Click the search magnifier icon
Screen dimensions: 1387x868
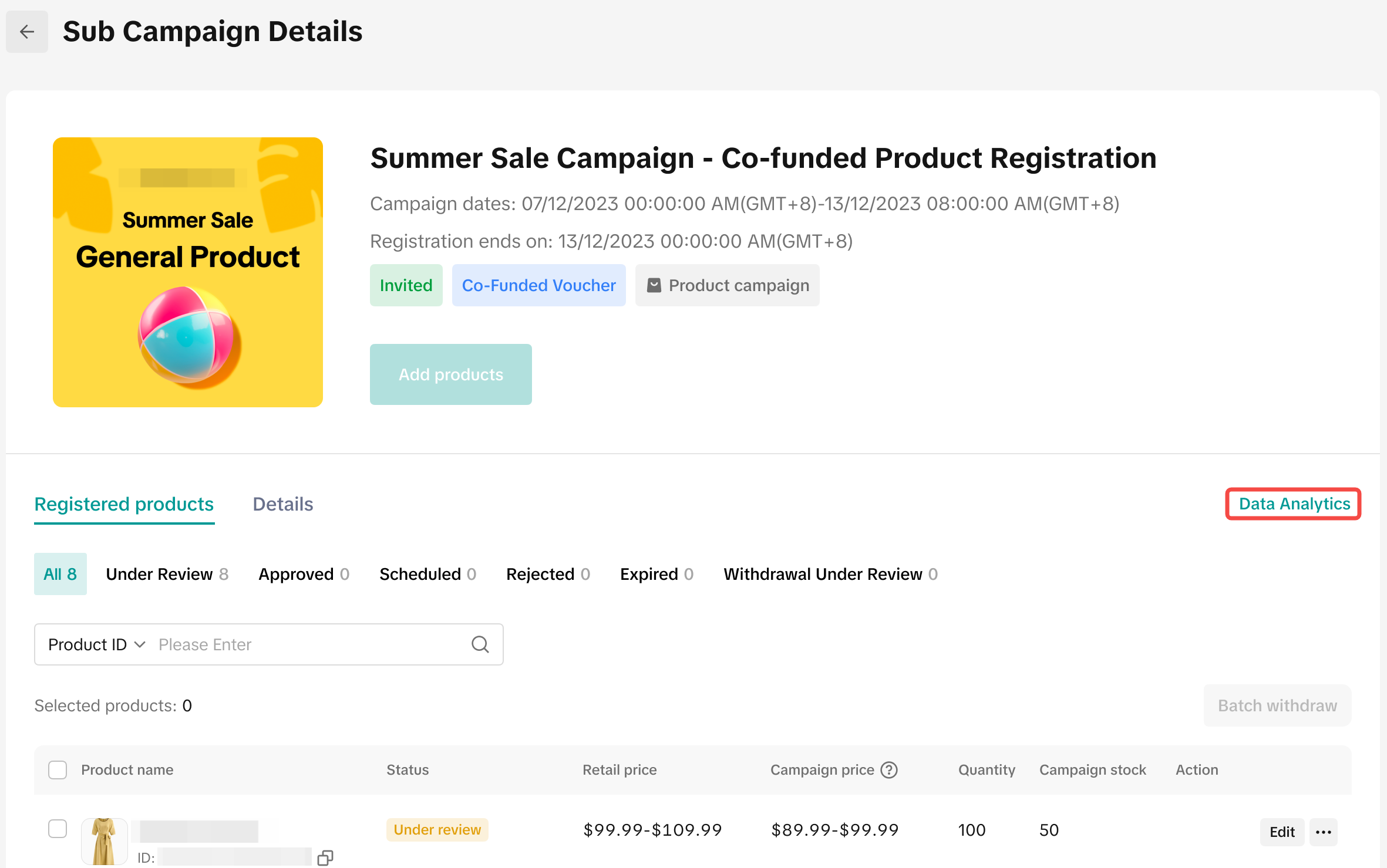[x=480, y=644]
